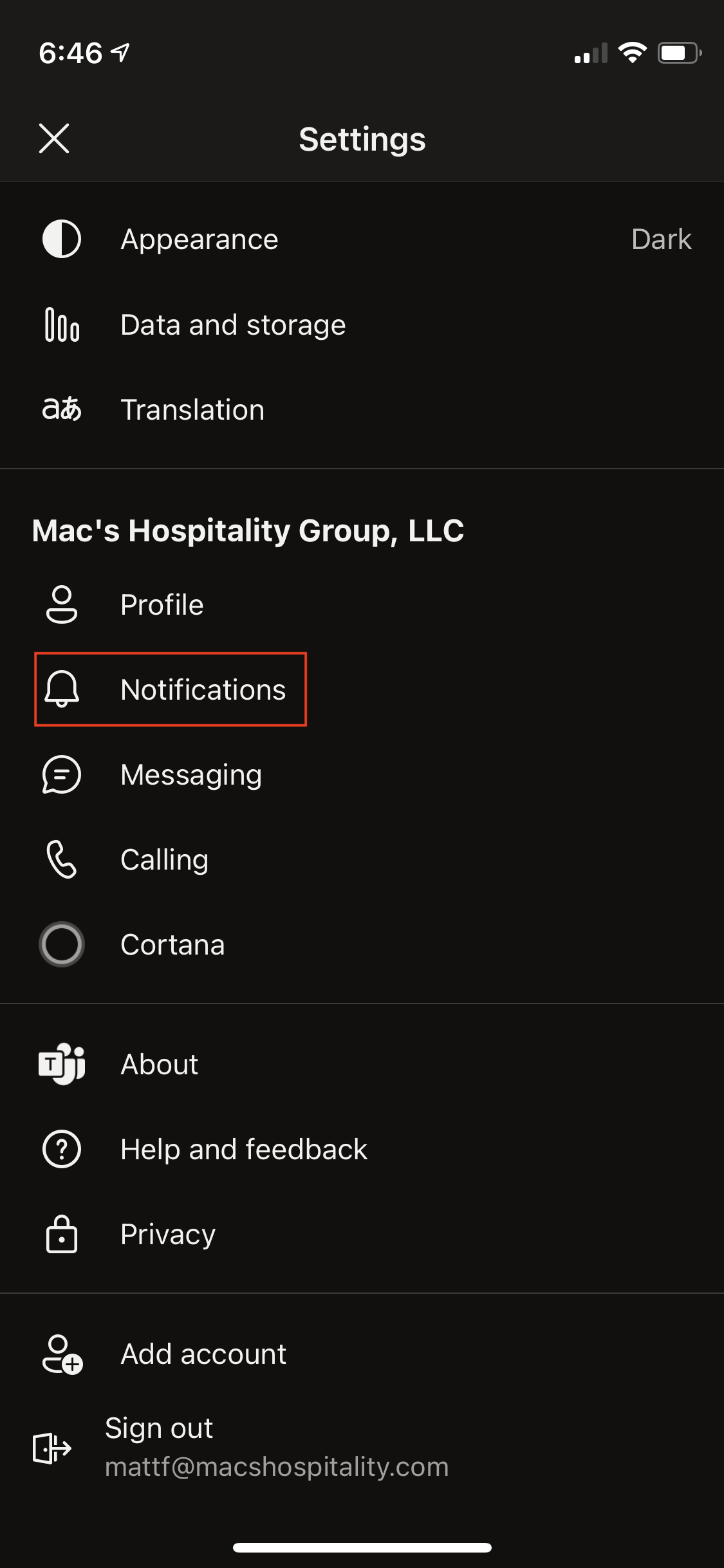This screenshot has width=724, height=1568.
Task: Tap the Notifications bell icon
Action: coord(62,689)
